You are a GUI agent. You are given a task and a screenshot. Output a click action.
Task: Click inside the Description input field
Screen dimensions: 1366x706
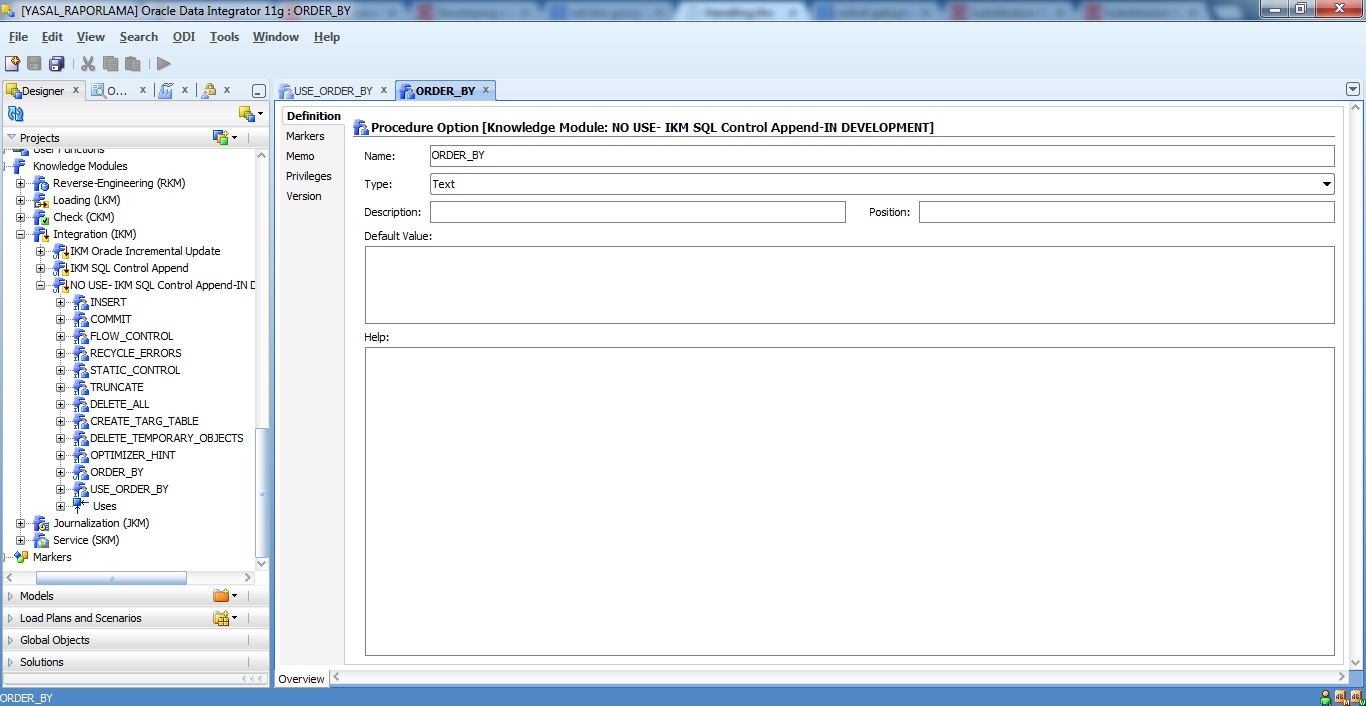click(636, 211)
